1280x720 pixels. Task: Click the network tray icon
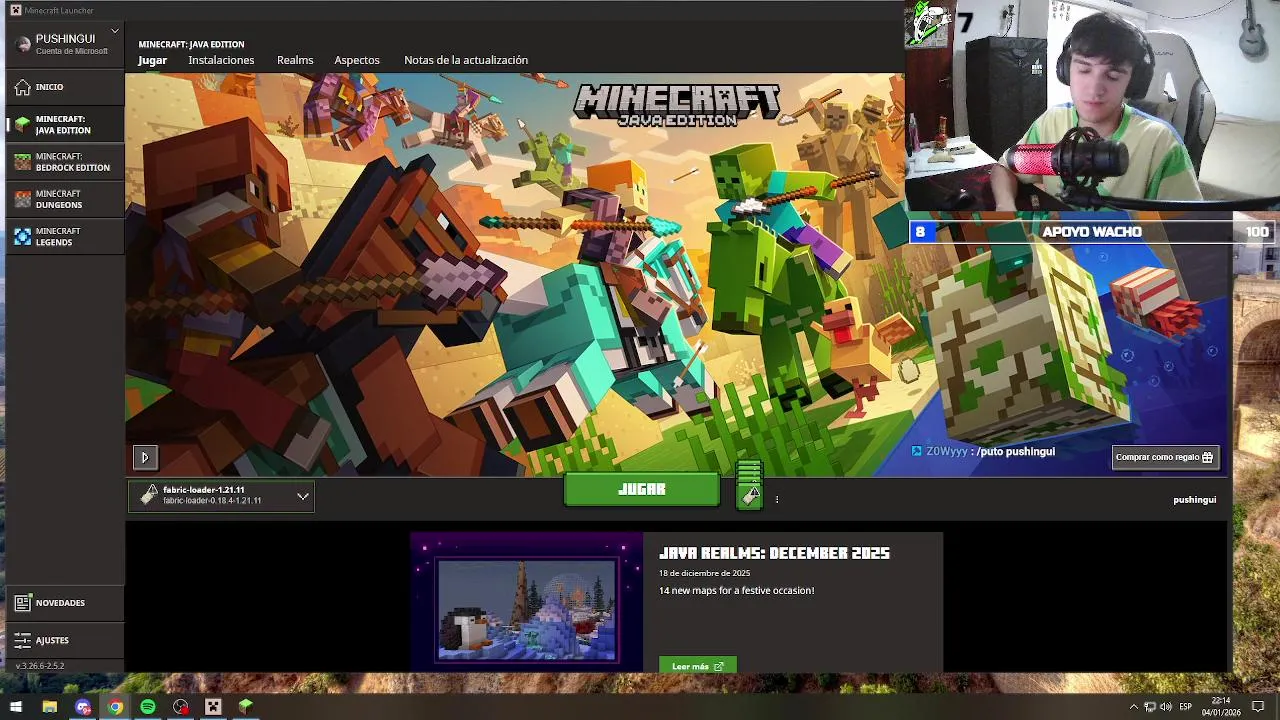pyautogui.click(x=1149, y=707)
